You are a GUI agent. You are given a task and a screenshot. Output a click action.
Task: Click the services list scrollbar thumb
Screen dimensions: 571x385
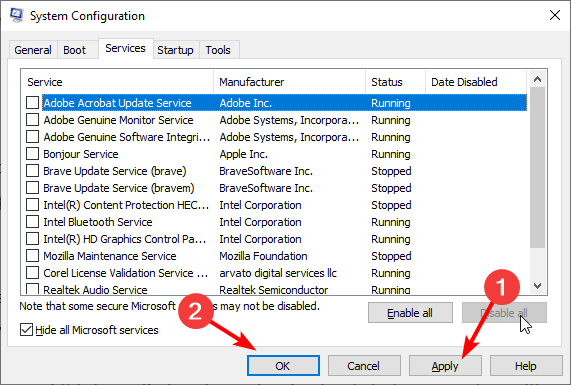[537, 168]
